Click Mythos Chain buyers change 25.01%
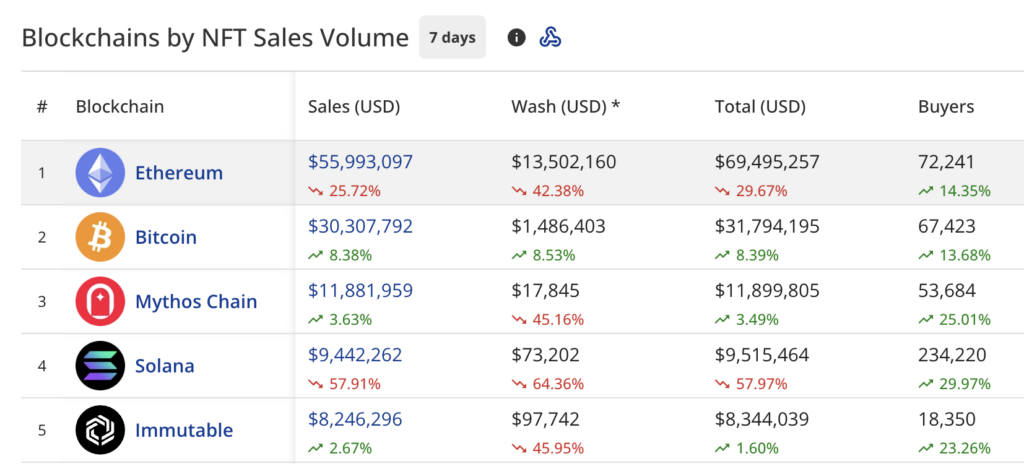Screen dimensions: 1024x464 point(955,320)
